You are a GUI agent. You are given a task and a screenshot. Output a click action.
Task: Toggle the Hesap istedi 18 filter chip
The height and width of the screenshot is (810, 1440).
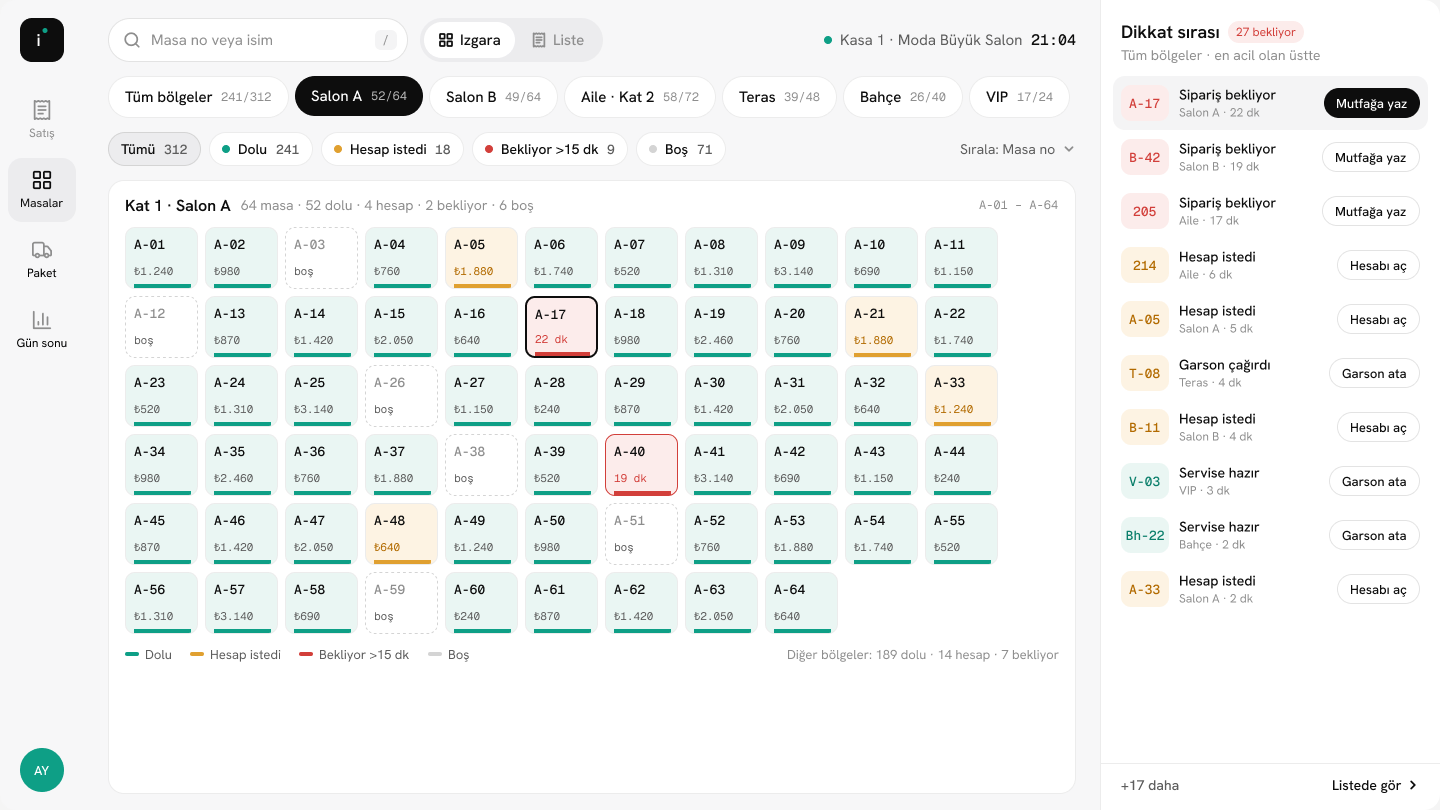pyautogui.click(x=392, y=149)
